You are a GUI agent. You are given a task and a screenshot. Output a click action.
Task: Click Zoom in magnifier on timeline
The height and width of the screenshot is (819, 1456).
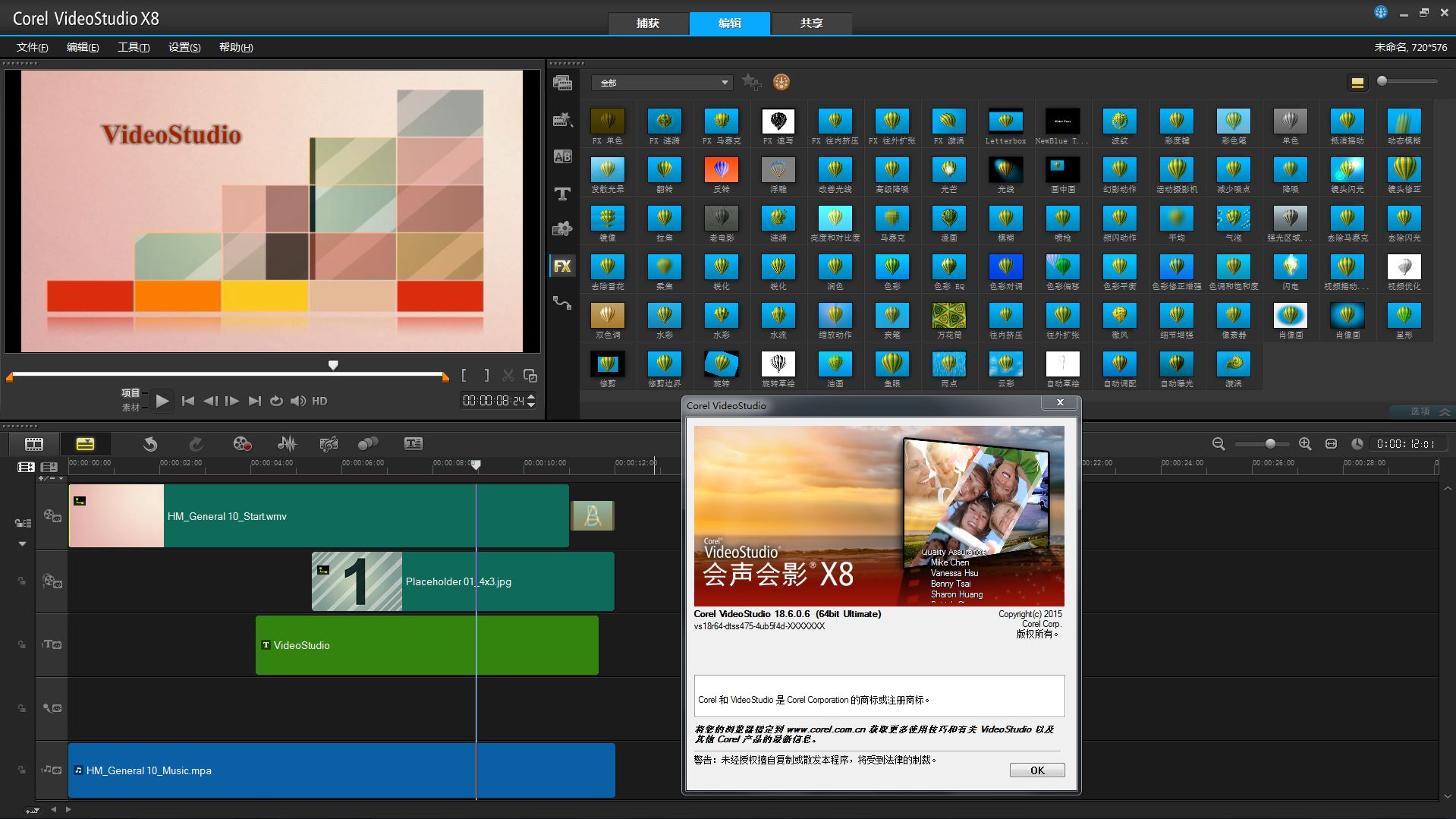[1305, 444]
